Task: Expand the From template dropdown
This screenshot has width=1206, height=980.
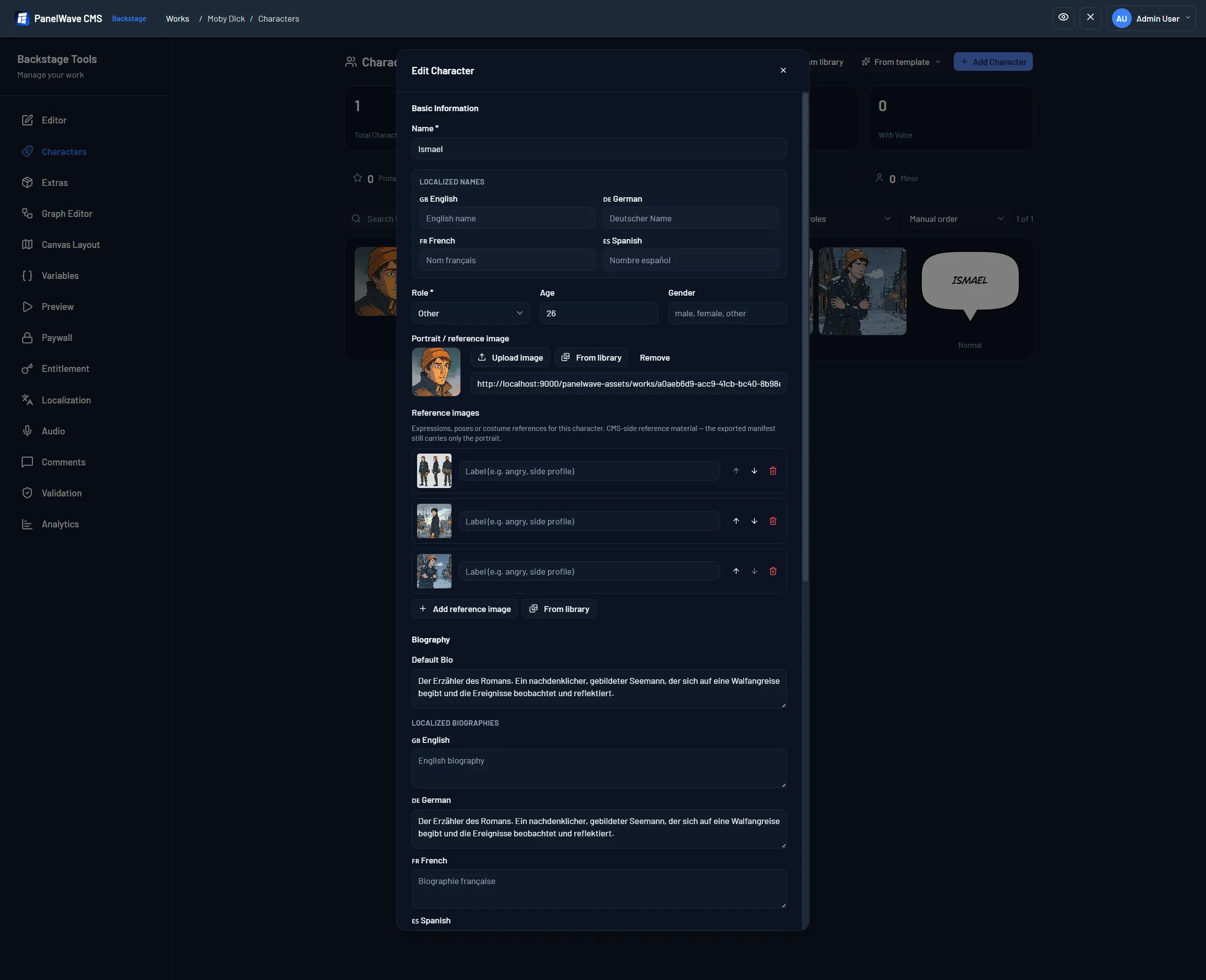Action: click(901, 61)
